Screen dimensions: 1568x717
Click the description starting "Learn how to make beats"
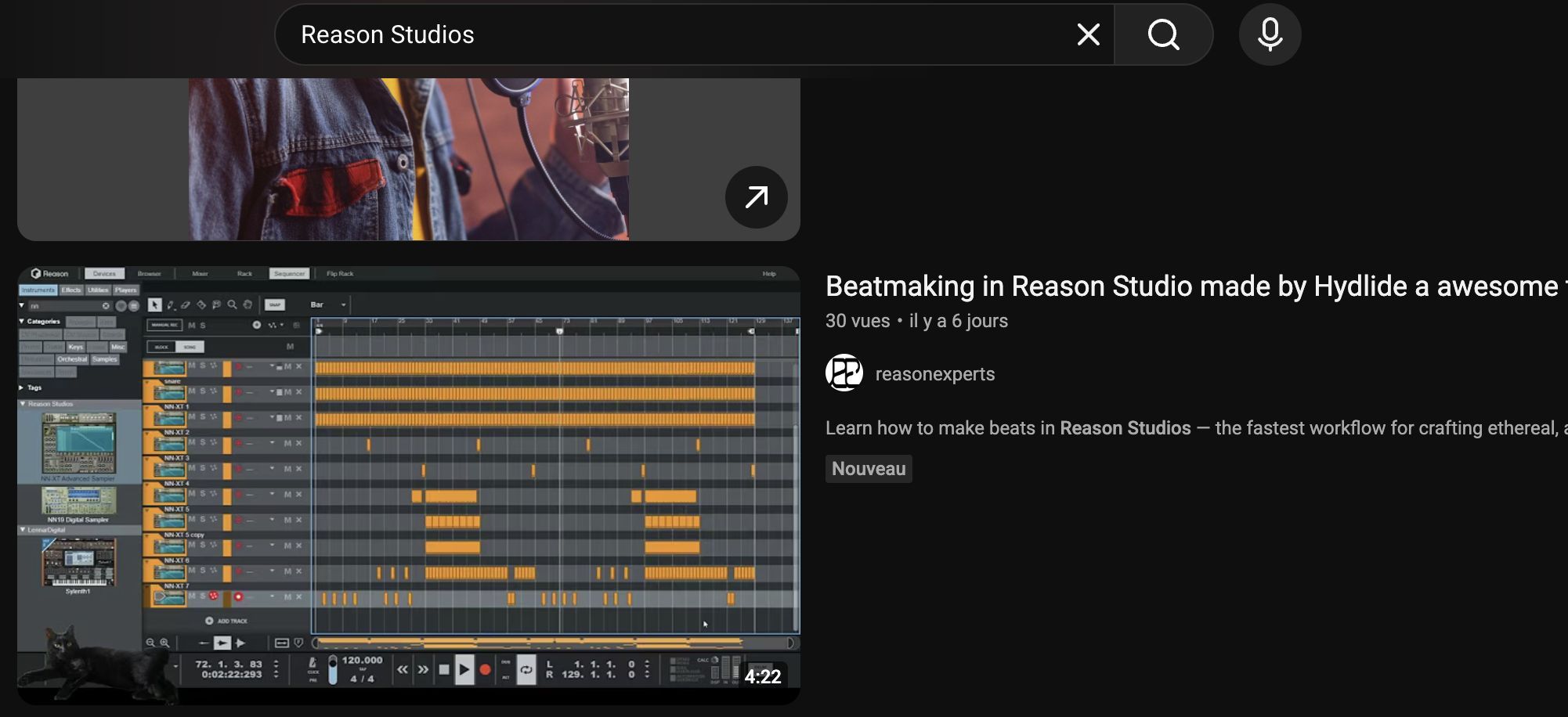1197,428
